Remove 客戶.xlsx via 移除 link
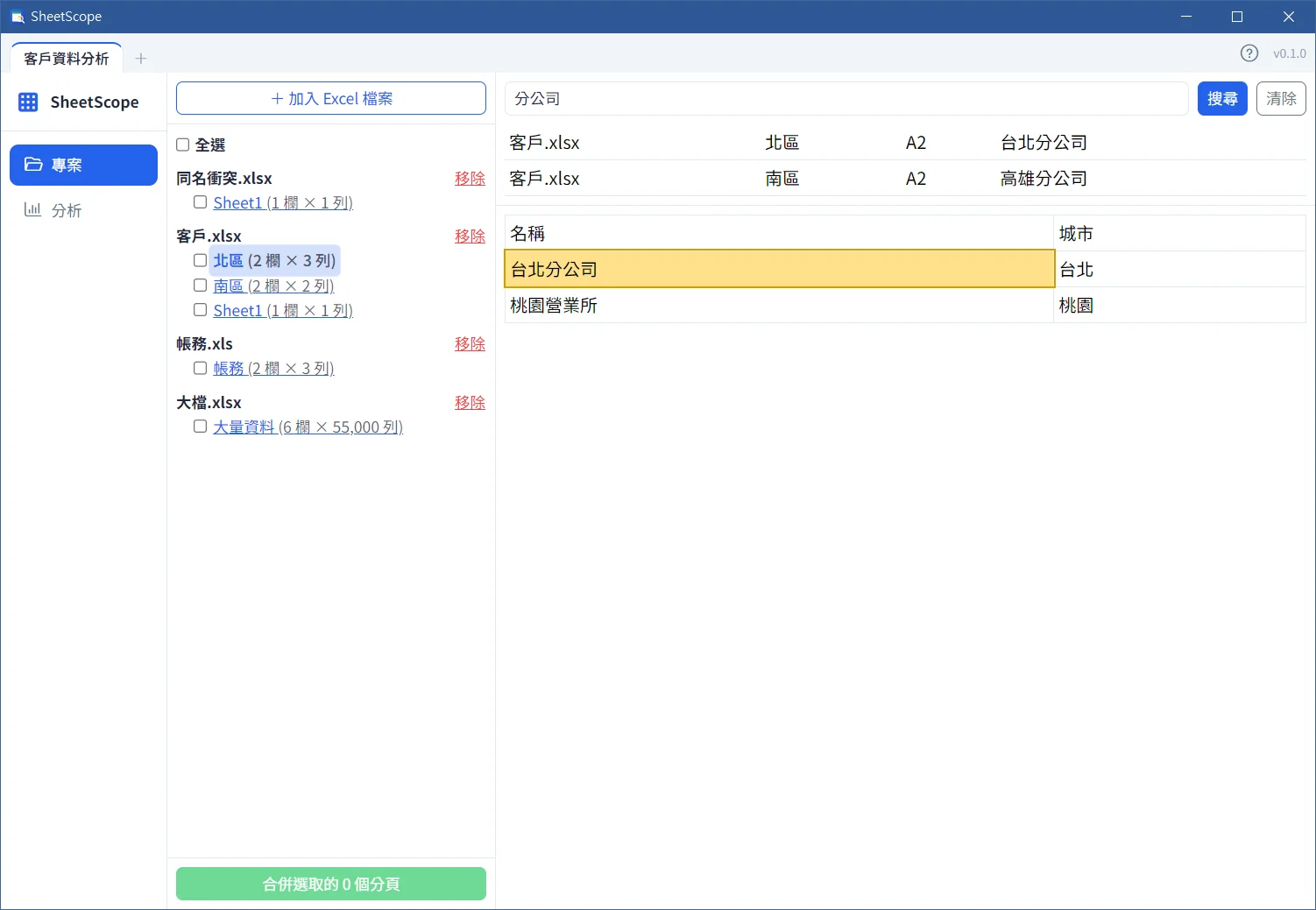 (x=470, y=236)
